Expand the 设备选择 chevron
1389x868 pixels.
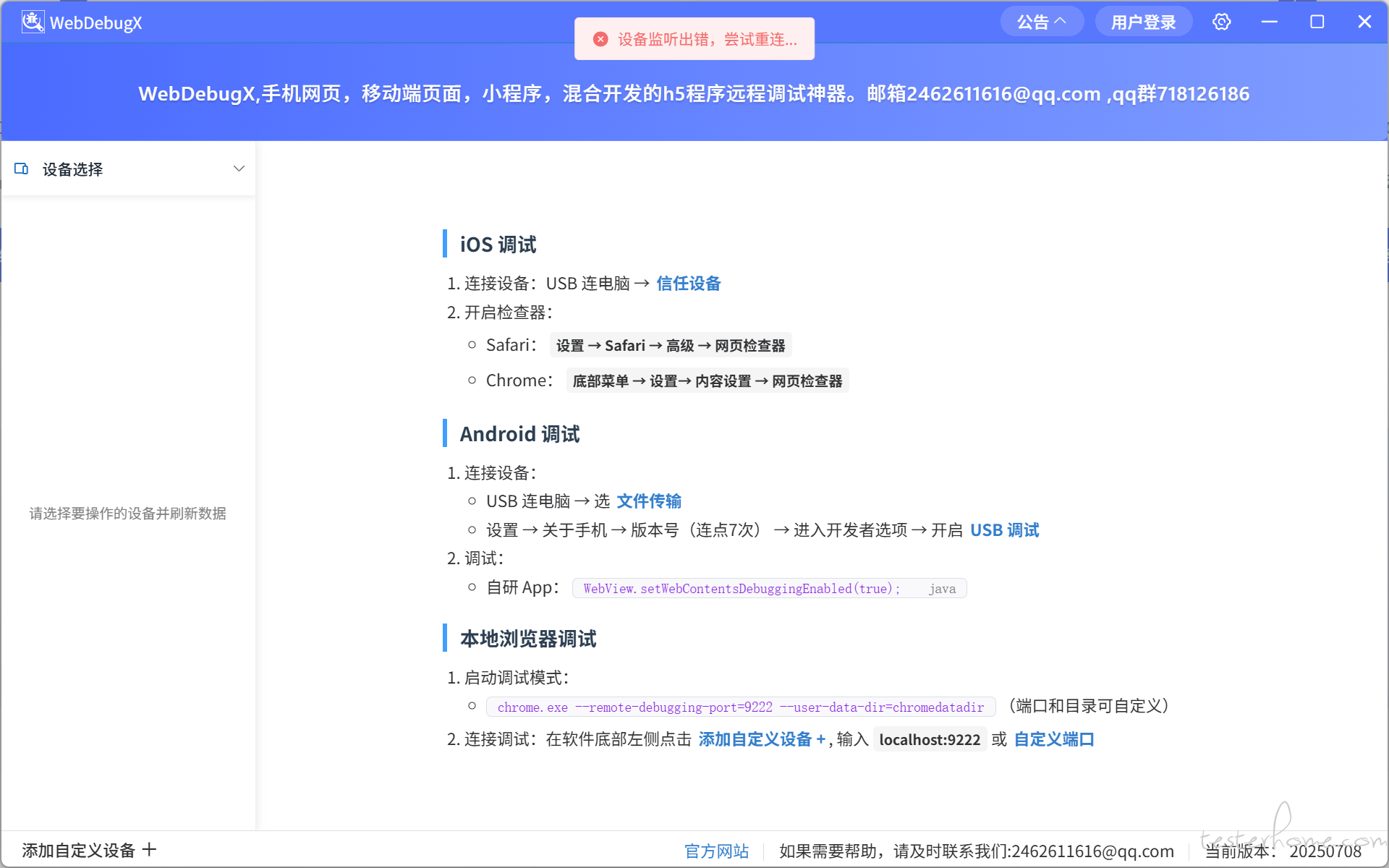pos(239,169)
